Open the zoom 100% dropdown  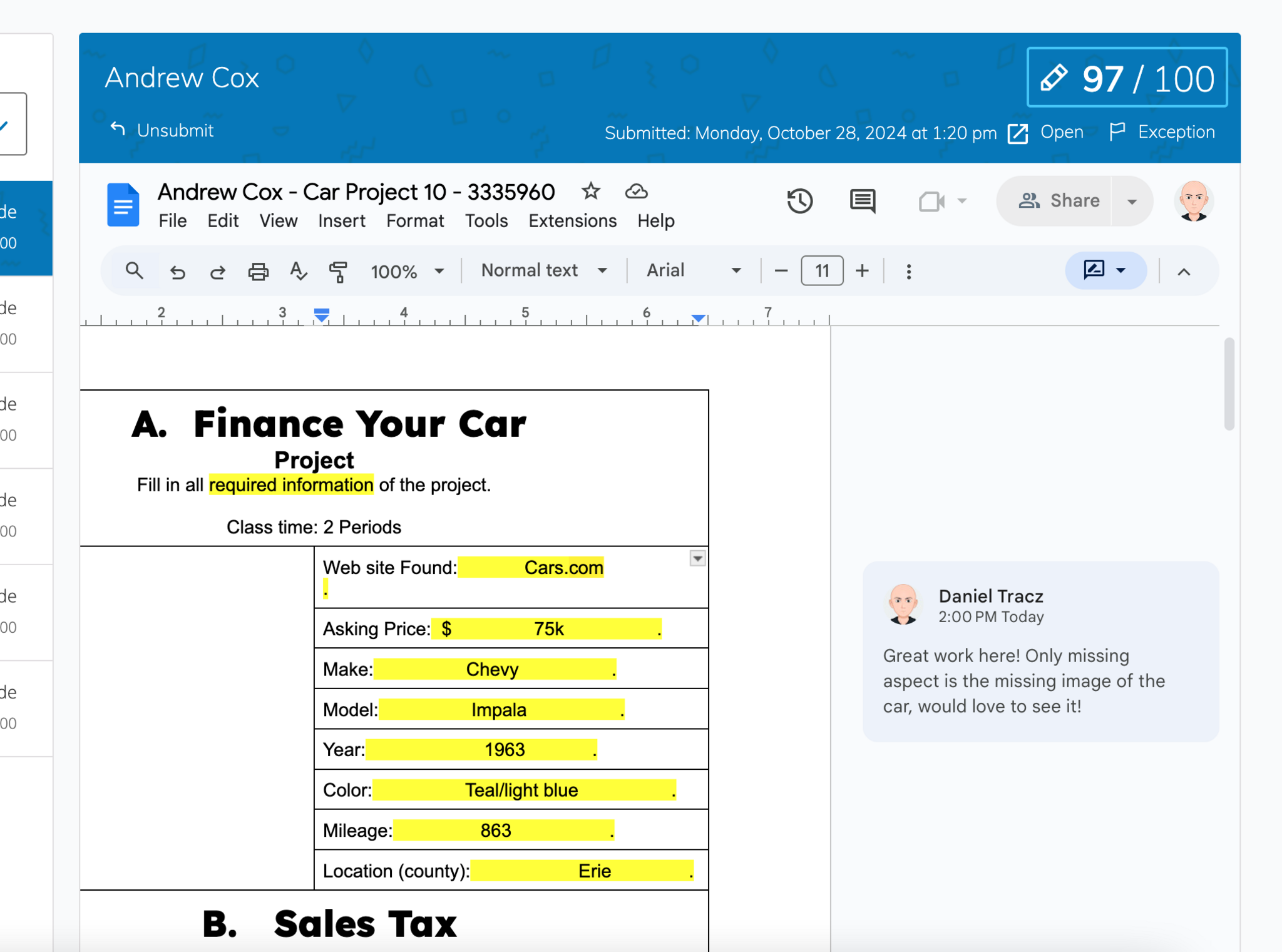coord(407,272)
